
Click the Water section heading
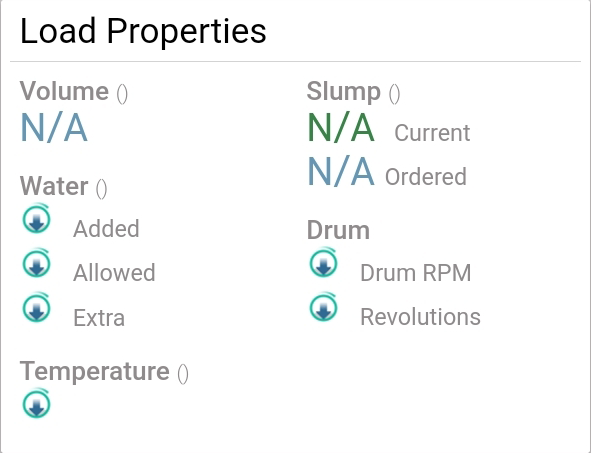(54, 186)
